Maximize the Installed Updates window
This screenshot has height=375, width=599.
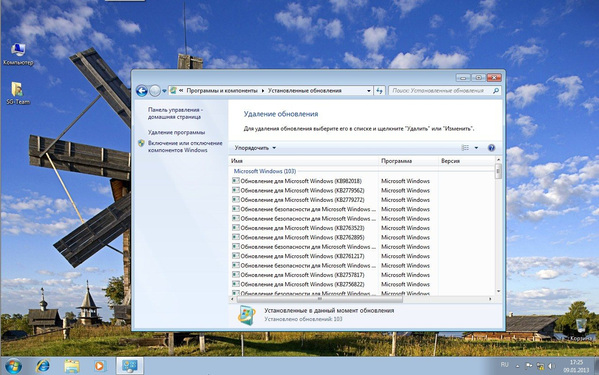pos(479,78)
